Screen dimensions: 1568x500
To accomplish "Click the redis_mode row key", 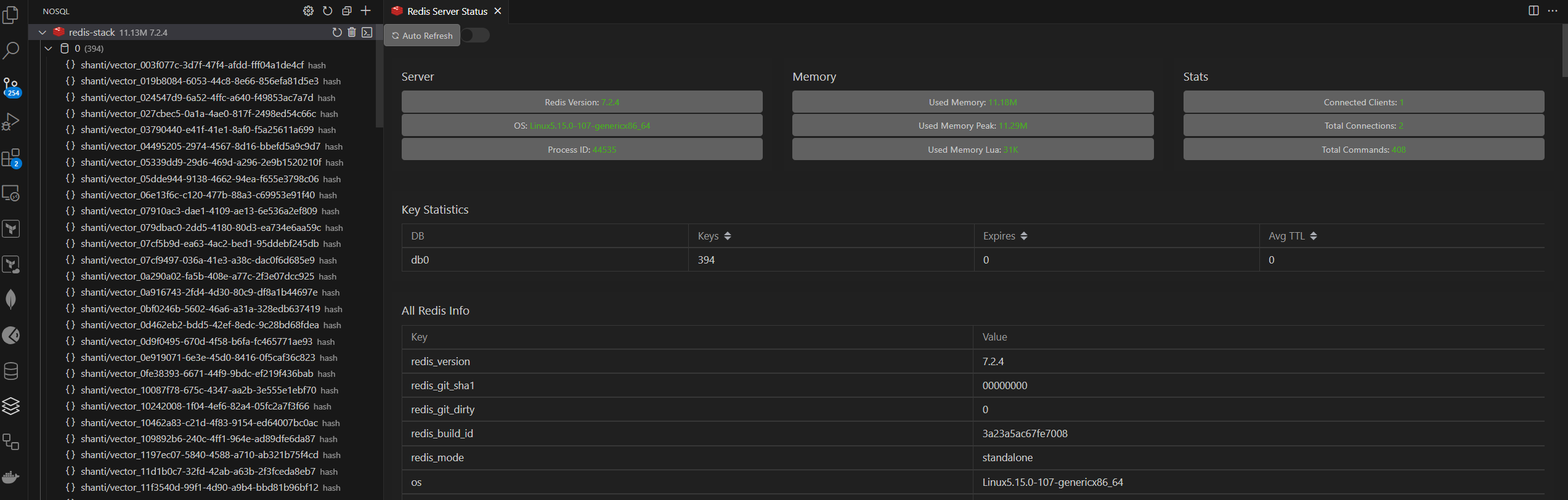I will [437, 458].
